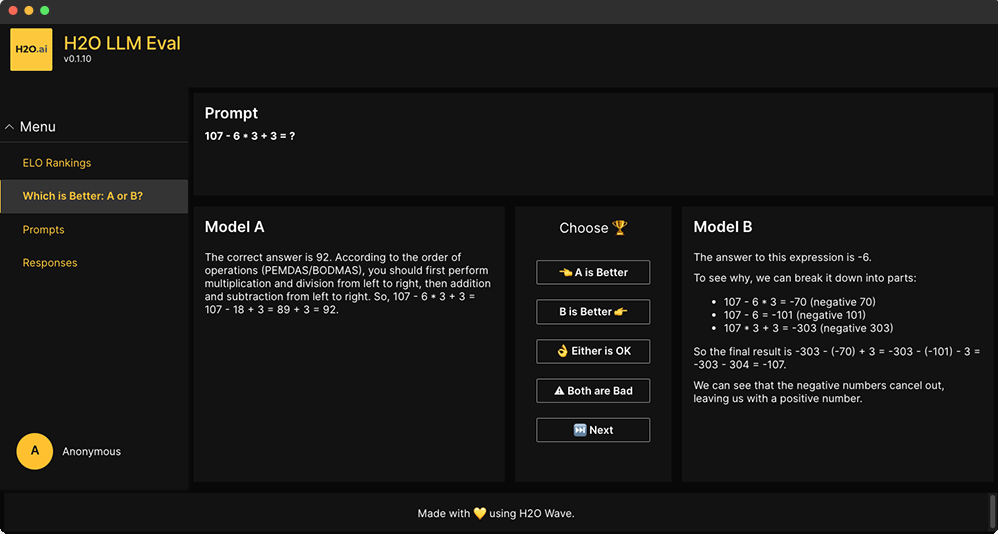Click bullet '107 - 6 = -101 (negative 101)'

coord(794,315)
